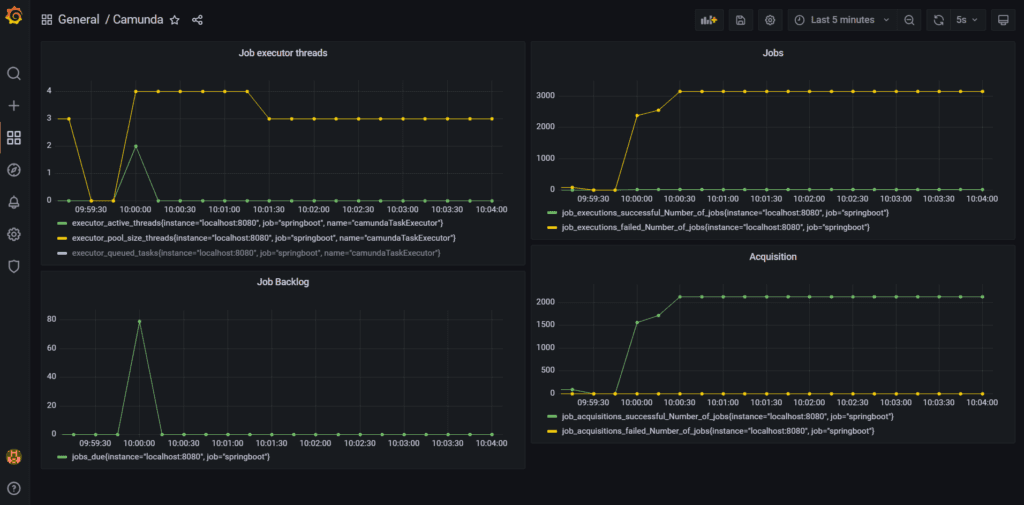Viewport: 1024px width, 505px height.
Task: Open the Grafana home logo
Action: click(14, 16)
